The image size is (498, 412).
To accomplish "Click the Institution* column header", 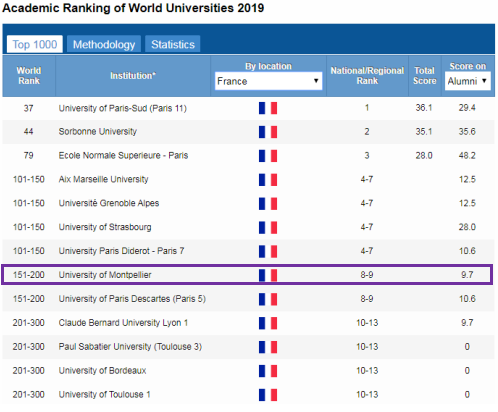I will [133, 76].
